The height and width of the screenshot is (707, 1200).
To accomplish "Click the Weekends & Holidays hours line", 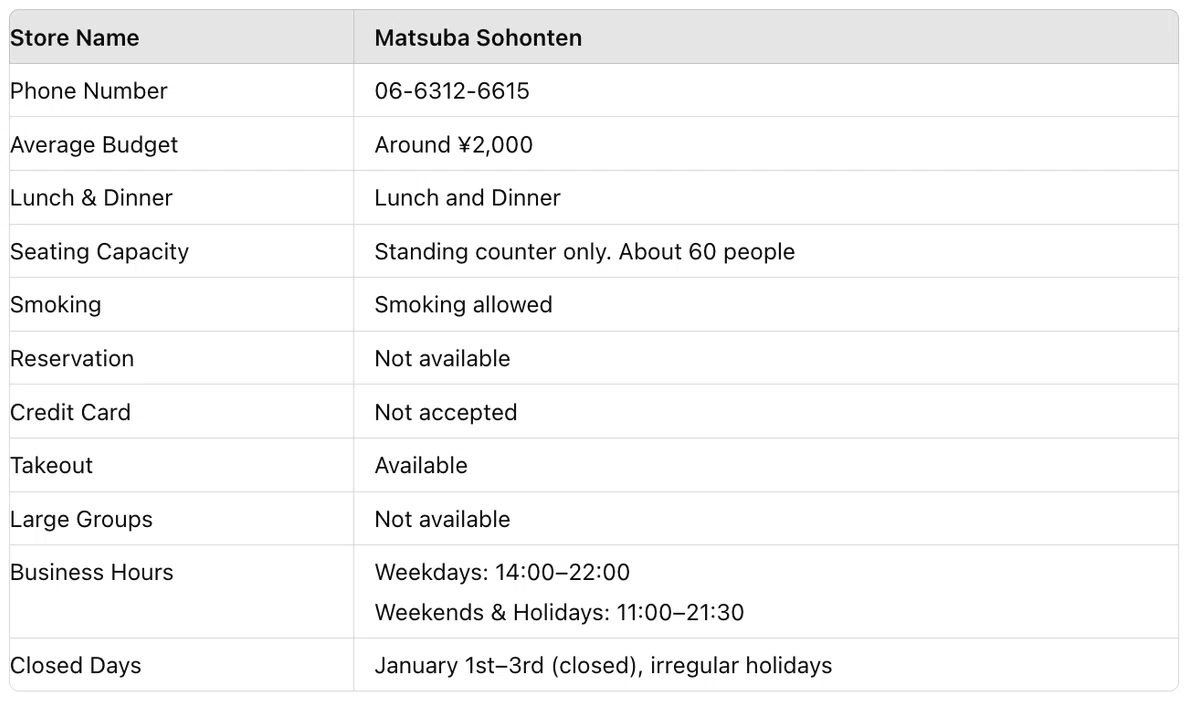I will [x=559, y=612].
